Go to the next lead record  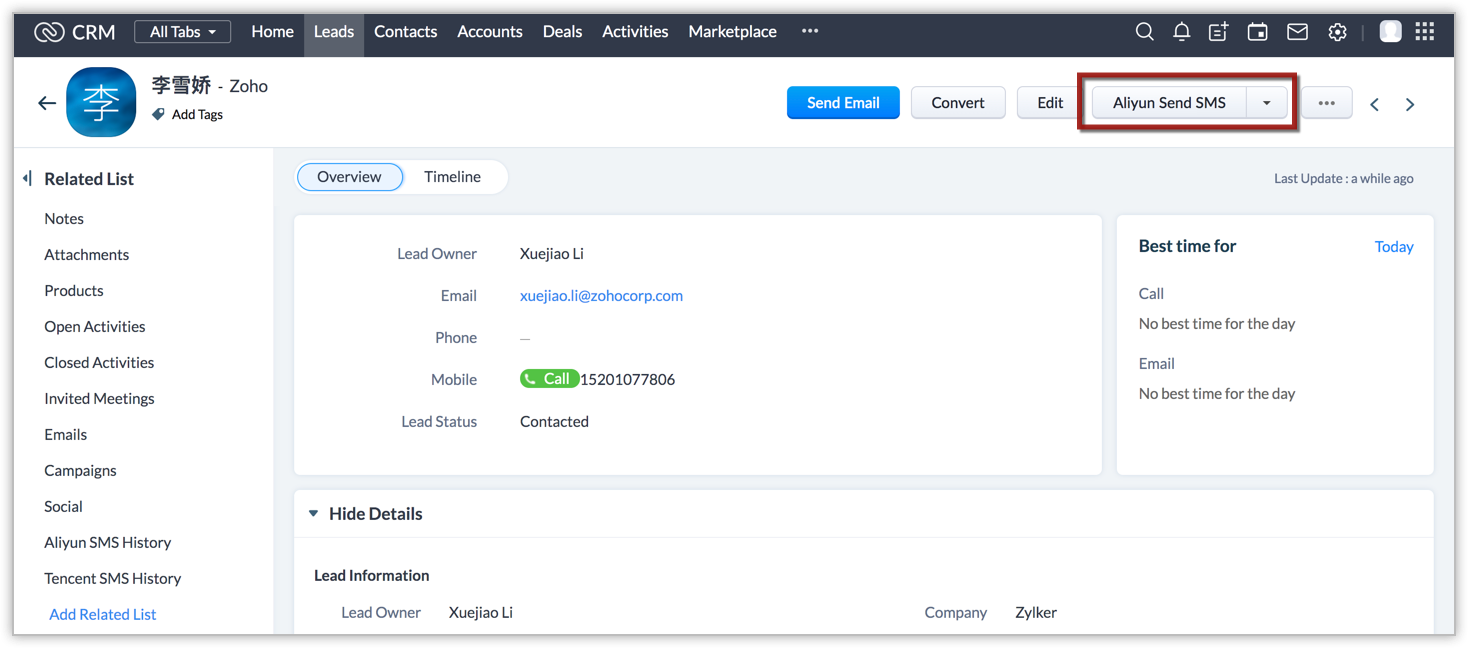pyautogui.click(x=1410, y=104)
